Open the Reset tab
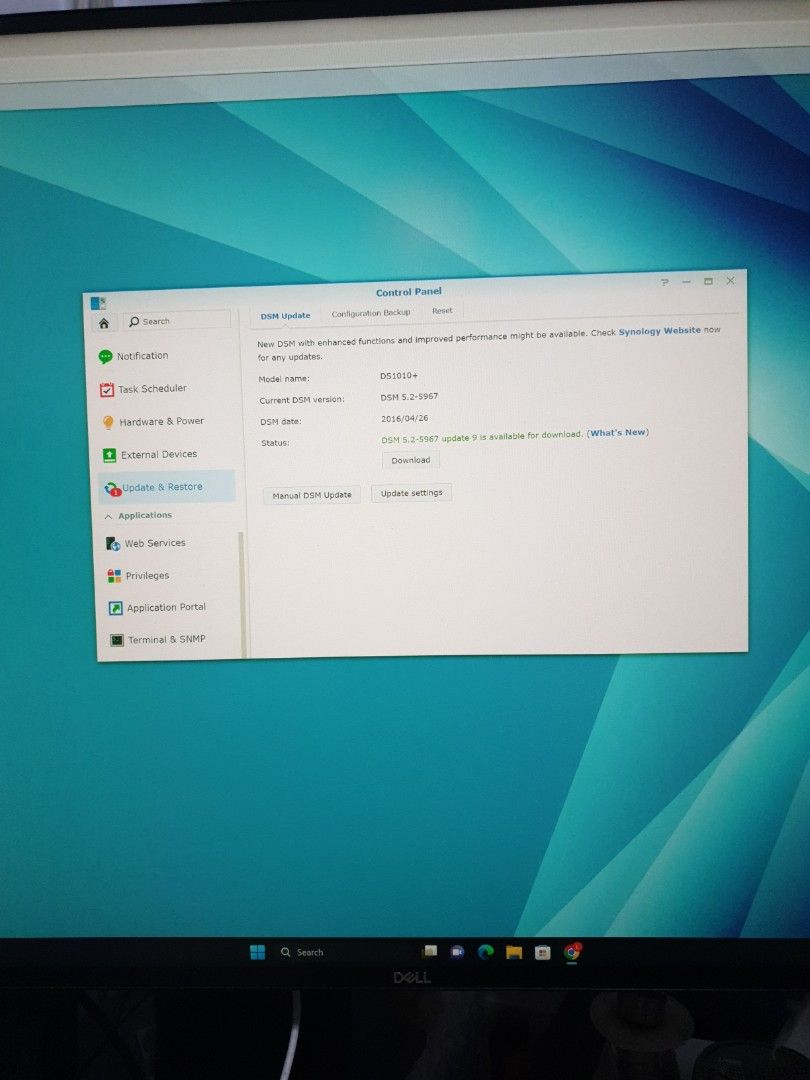This screenshot has height=1080, width=810. pos(442,311)
